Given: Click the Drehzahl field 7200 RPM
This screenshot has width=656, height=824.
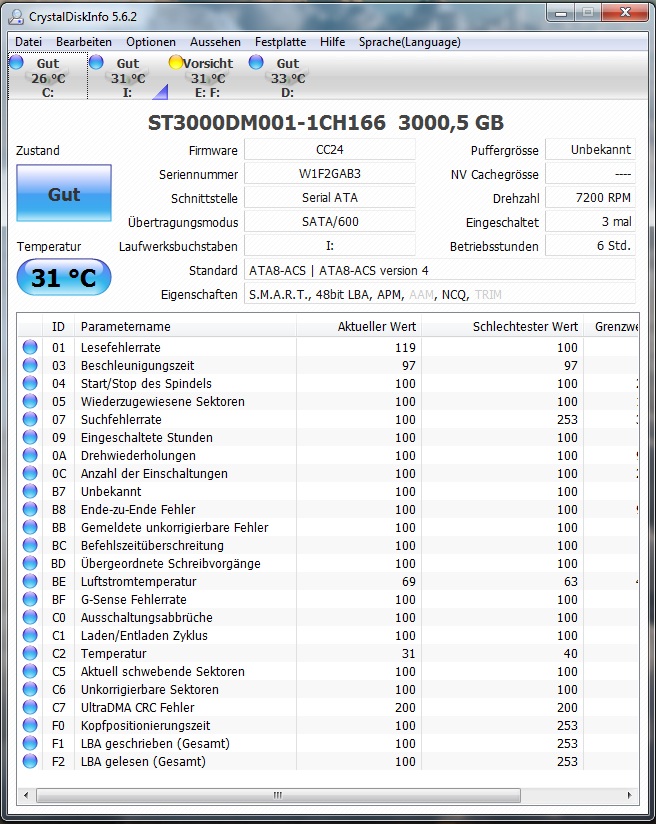Looking at the screenshot, I should (x=590, y=198).
